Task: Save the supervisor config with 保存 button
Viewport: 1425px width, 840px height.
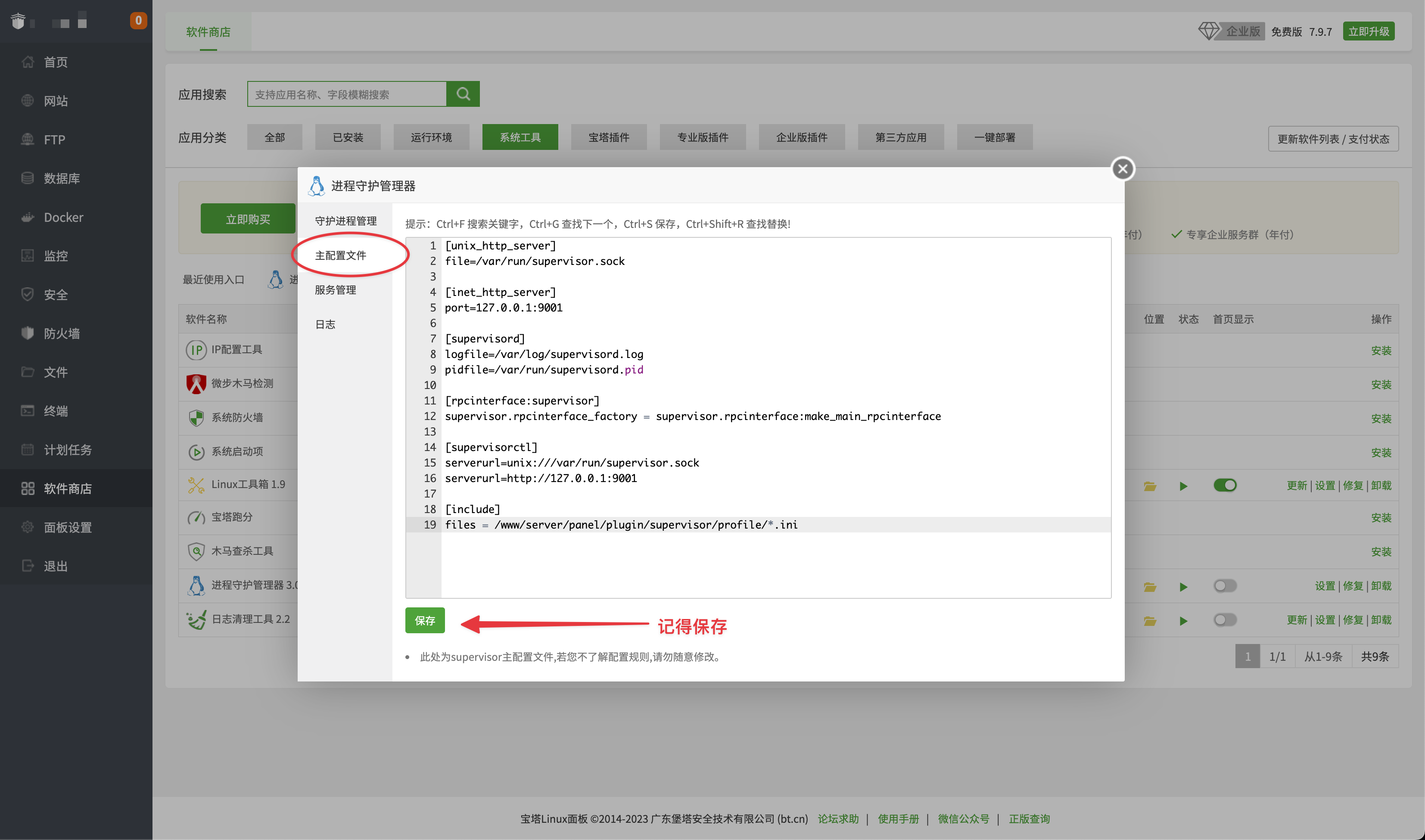Action: (x=425, y=620)
